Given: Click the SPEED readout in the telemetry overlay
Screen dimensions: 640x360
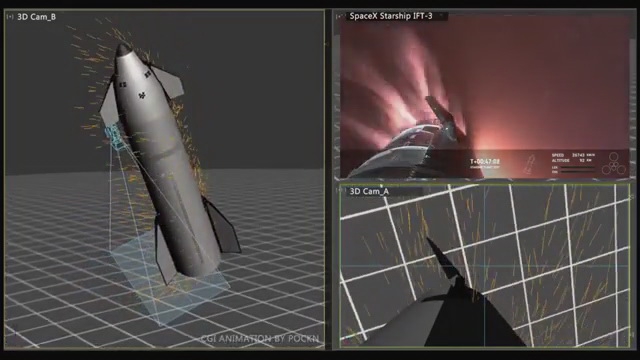Looking at the screenshot, I should [573, 156].
